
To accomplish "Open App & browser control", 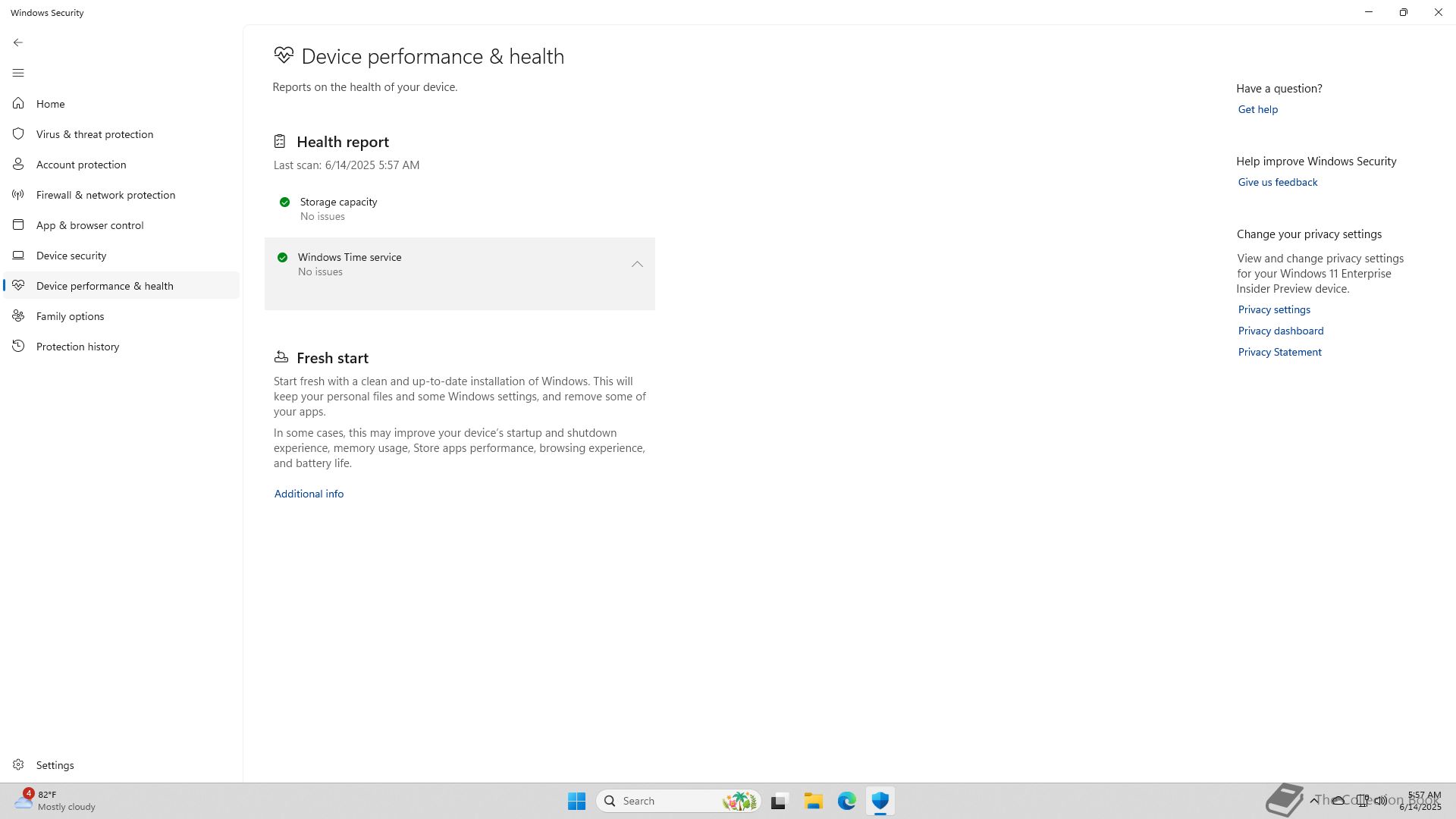I will (89, 225).
